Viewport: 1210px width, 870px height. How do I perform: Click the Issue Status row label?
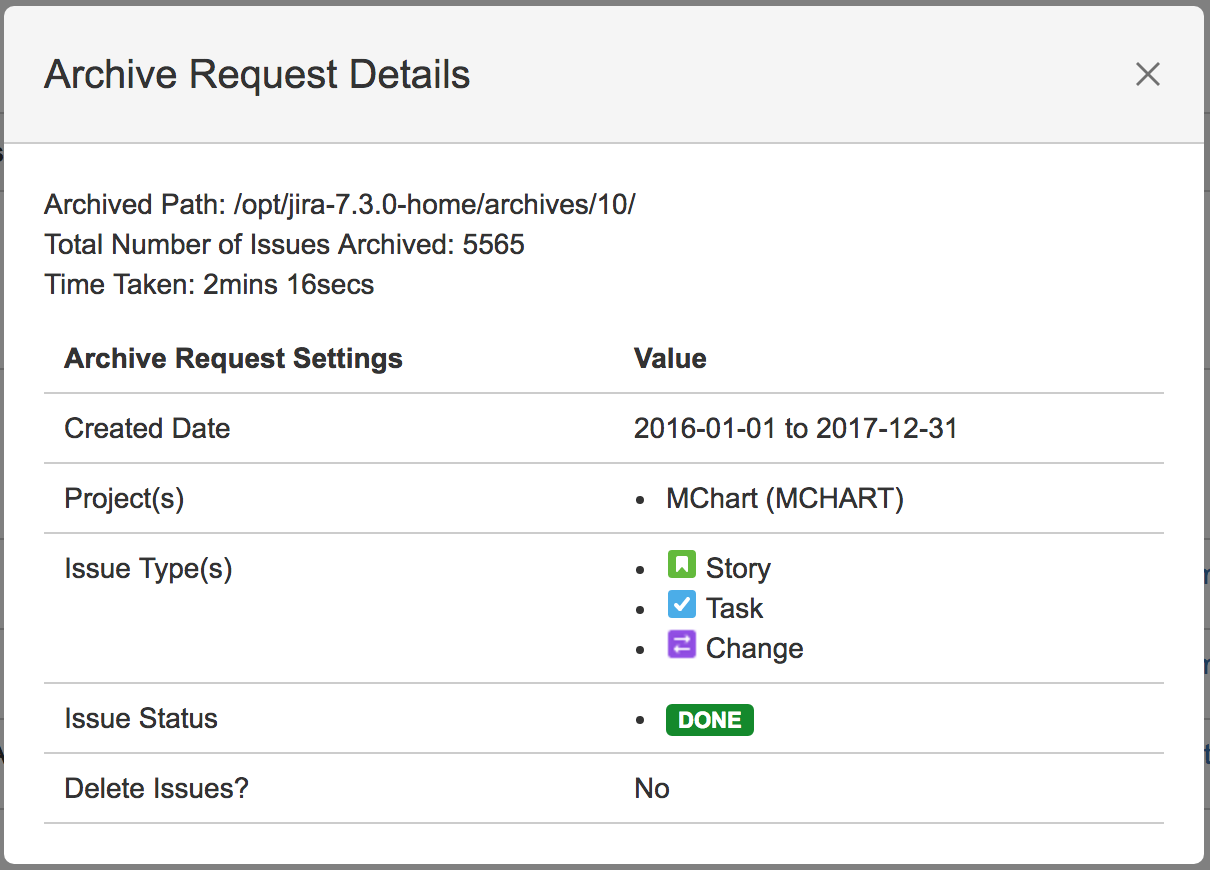click(141, 719)
